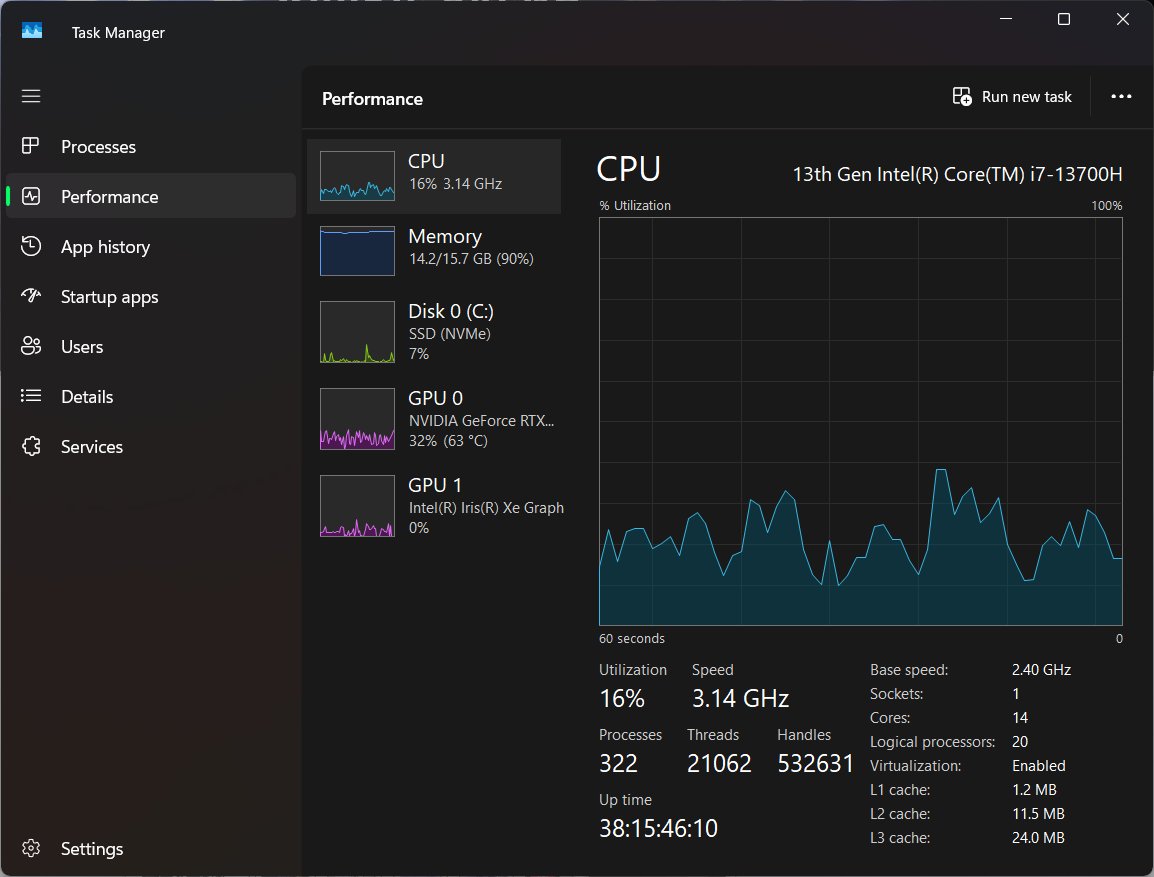The height and width of the screenshot is (877, 1154).
Task: Click the Details list icon
Action: pyautogui.click(x=31, y=396)
